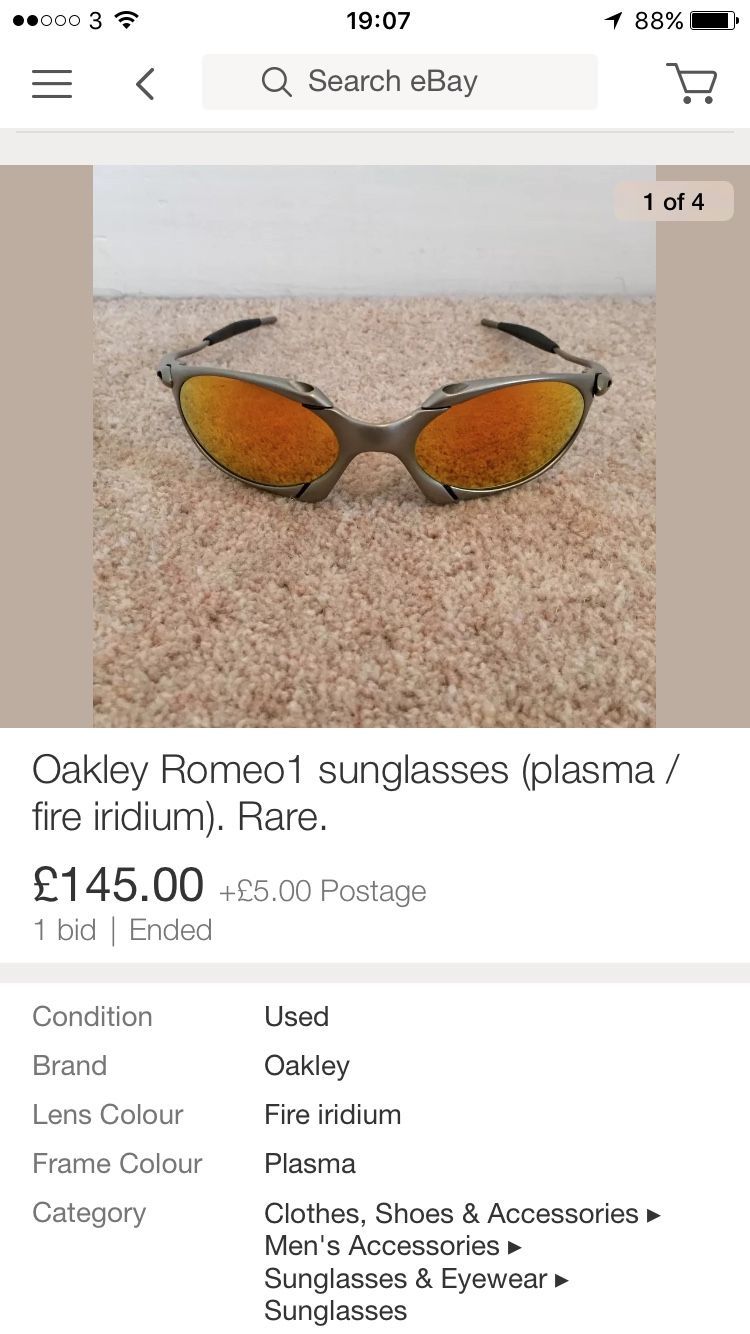Viewport: 750px width, 1334px height.
Task: Tap the arrow after Sunglasses & Eyewear
Action: [562, 1280]
